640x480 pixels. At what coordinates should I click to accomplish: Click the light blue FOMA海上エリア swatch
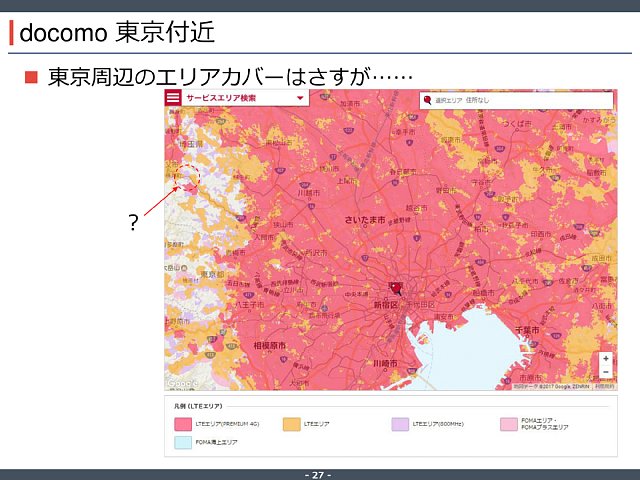tap(183, 442)
